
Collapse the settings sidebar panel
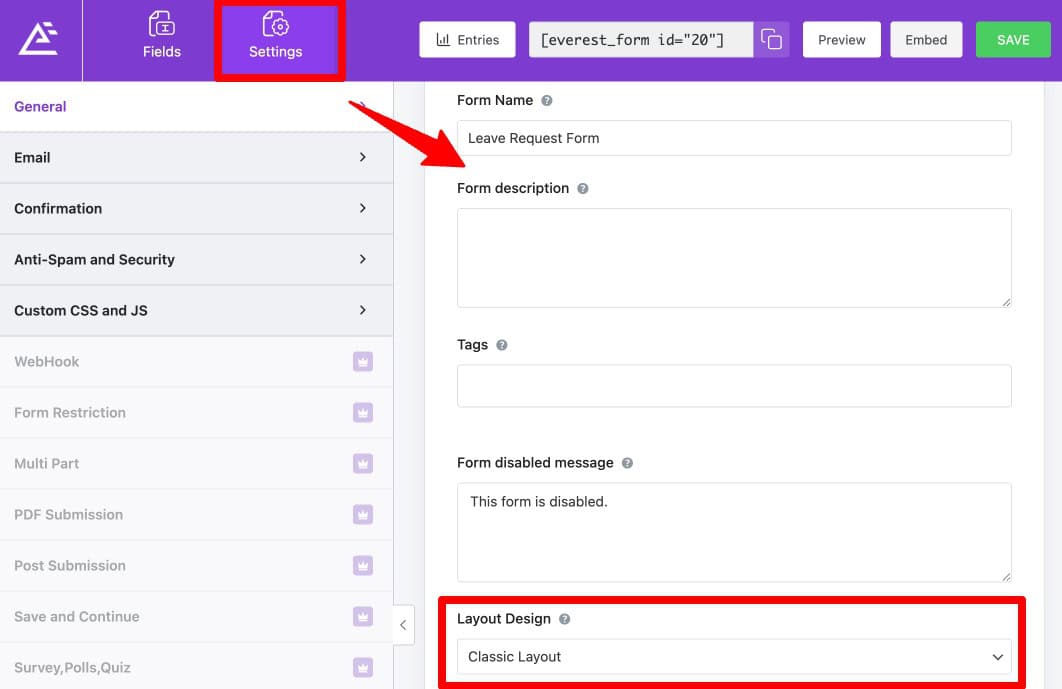[404, 625]
